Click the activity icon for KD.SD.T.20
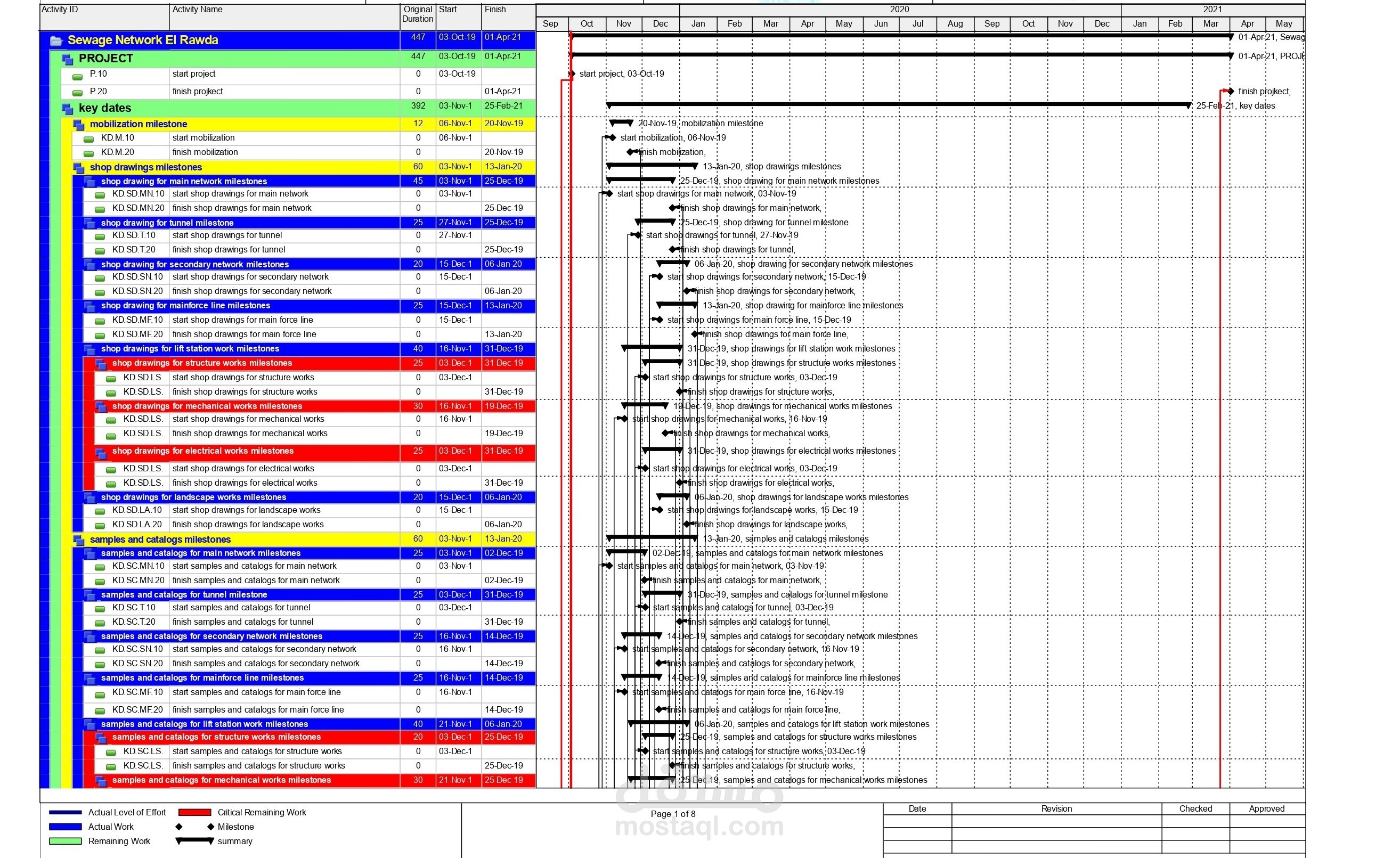Viewport: 1400px width, 858px height. click(x=100, y=250)
